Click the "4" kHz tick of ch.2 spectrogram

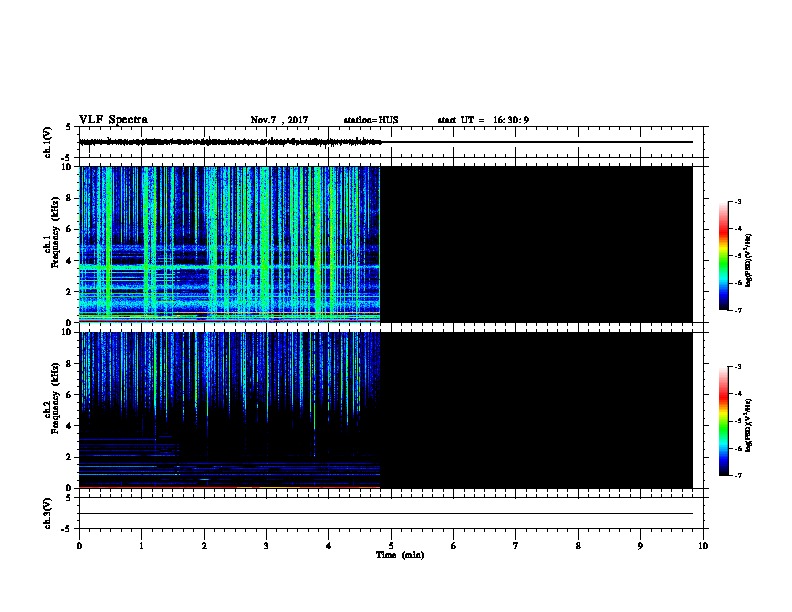pyautogui.click(x=70, y=426)
